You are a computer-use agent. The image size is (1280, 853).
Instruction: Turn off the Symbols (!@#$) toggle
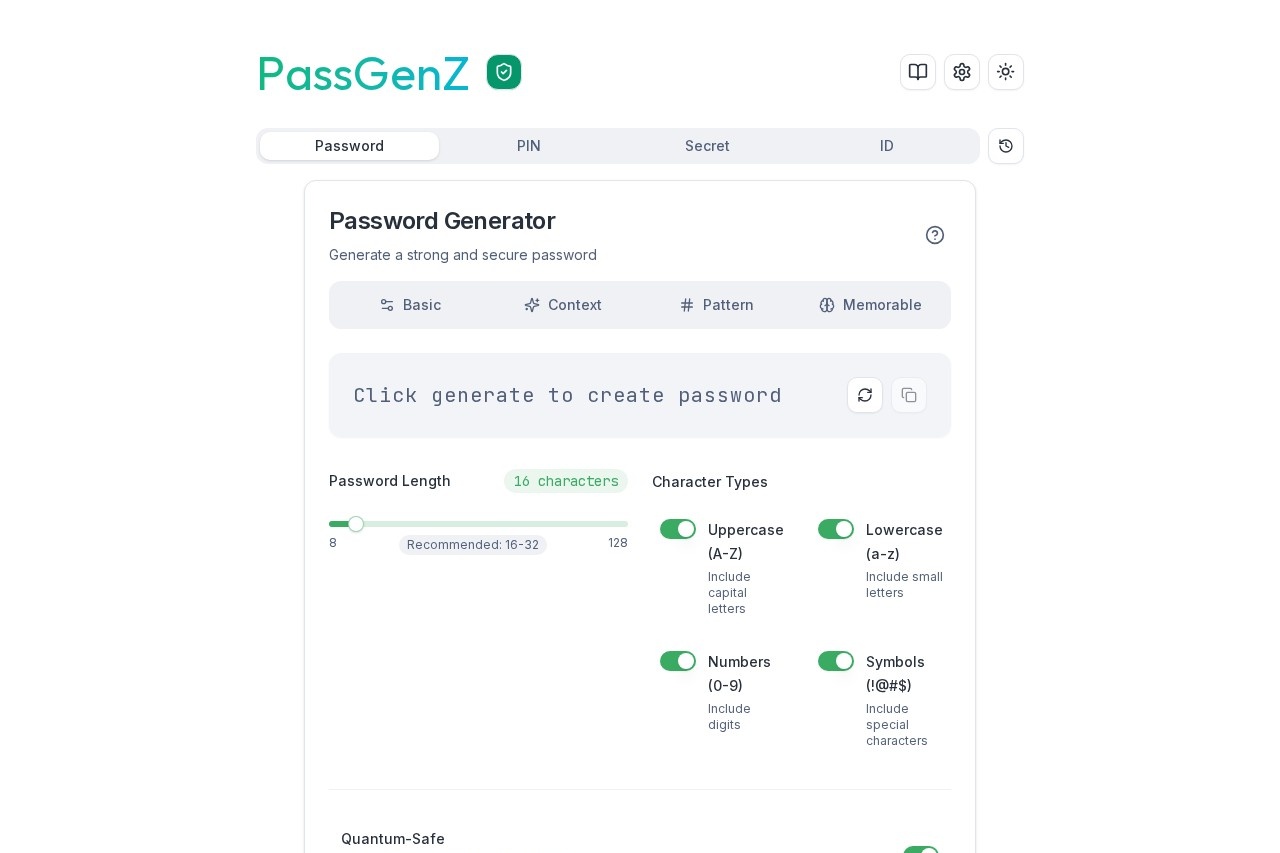pos(836,661)
